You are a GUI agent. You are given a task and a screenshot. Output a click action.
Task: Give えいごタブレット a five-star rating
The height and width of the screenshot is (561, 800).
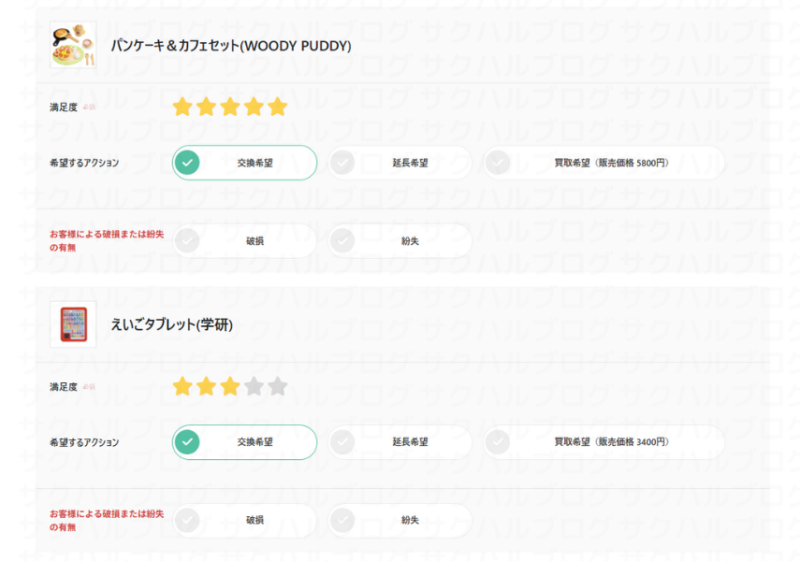tap(278, 386)
